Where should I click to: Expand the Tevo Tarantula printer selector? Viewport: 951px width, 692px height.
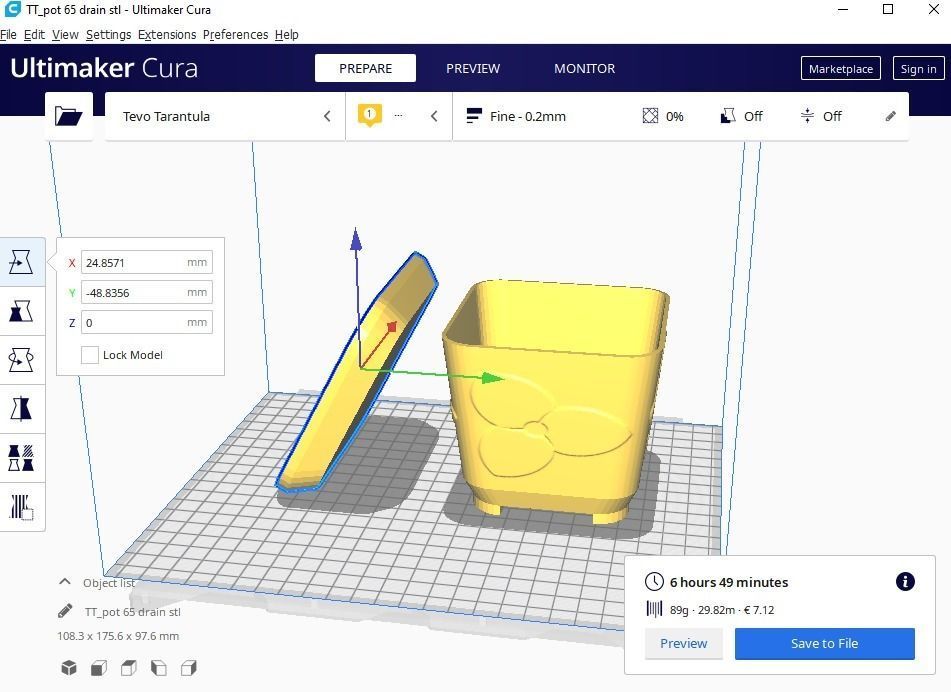(x=225, y=116)
